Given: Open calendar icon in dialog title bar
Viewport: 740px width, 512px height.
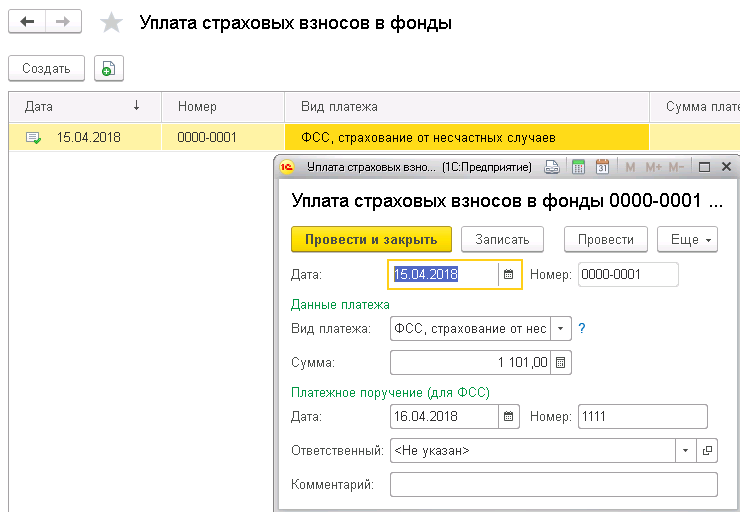Looking at the screenshot, I should 602,167.
